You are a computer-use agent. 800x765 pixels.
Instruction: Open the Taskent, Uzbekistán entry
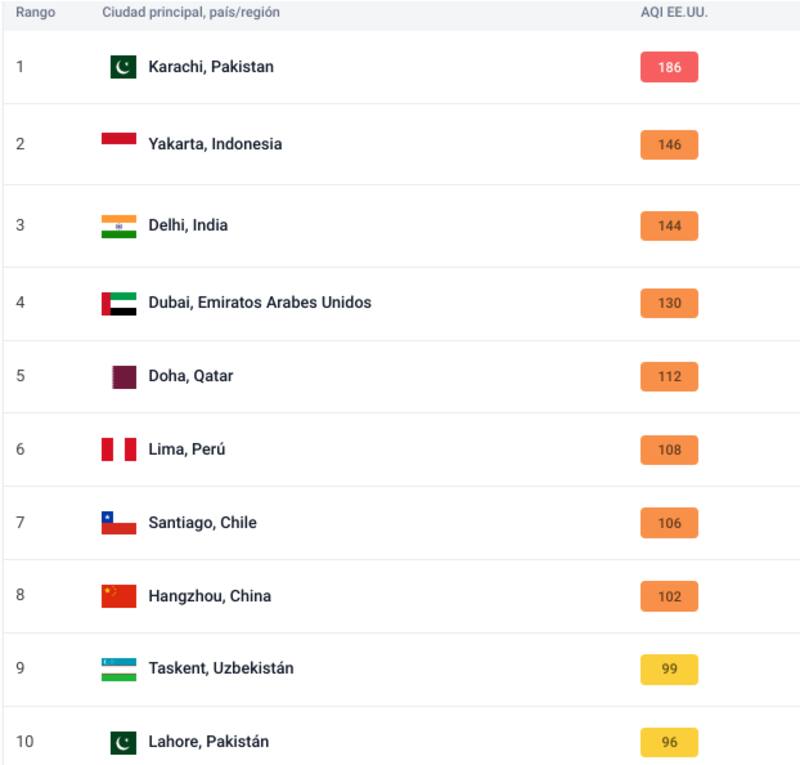(x=221, y=669)
